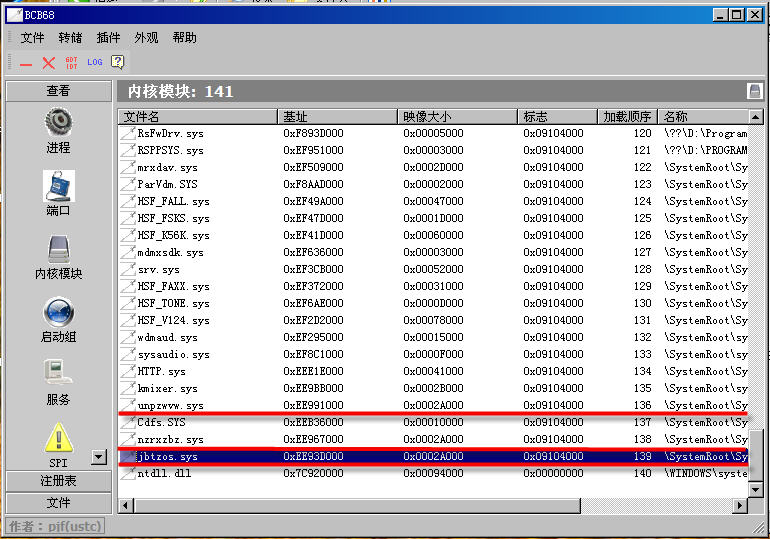Click the sidebar scroll-down arrow near SPI
770x539 pixels.
(x=99, y=458)
